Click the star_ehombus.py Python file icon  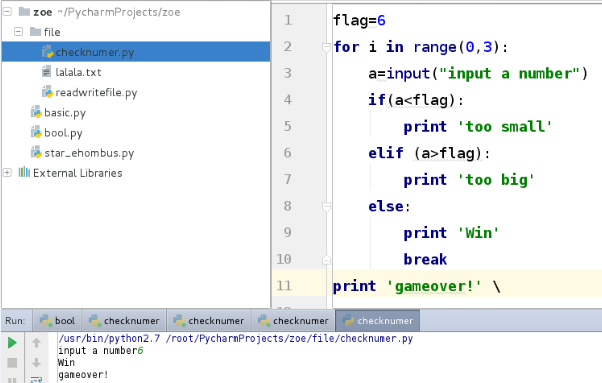(36, 153)
